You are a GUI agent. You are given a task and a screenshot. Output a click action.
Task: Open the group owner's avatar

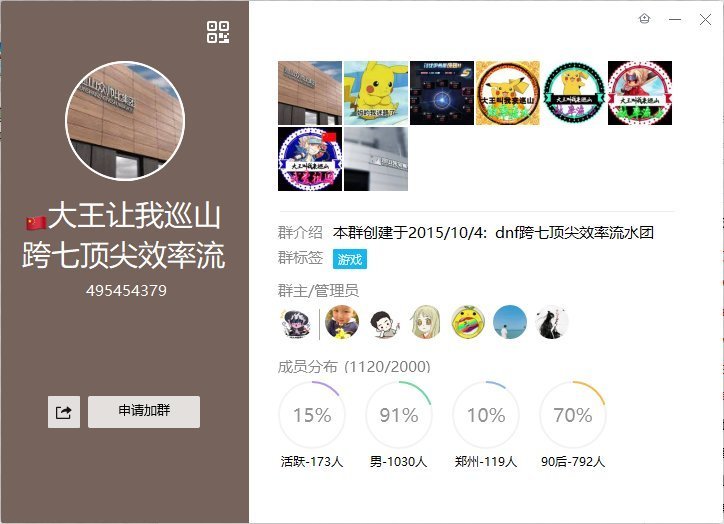click(x=296, y=322)
